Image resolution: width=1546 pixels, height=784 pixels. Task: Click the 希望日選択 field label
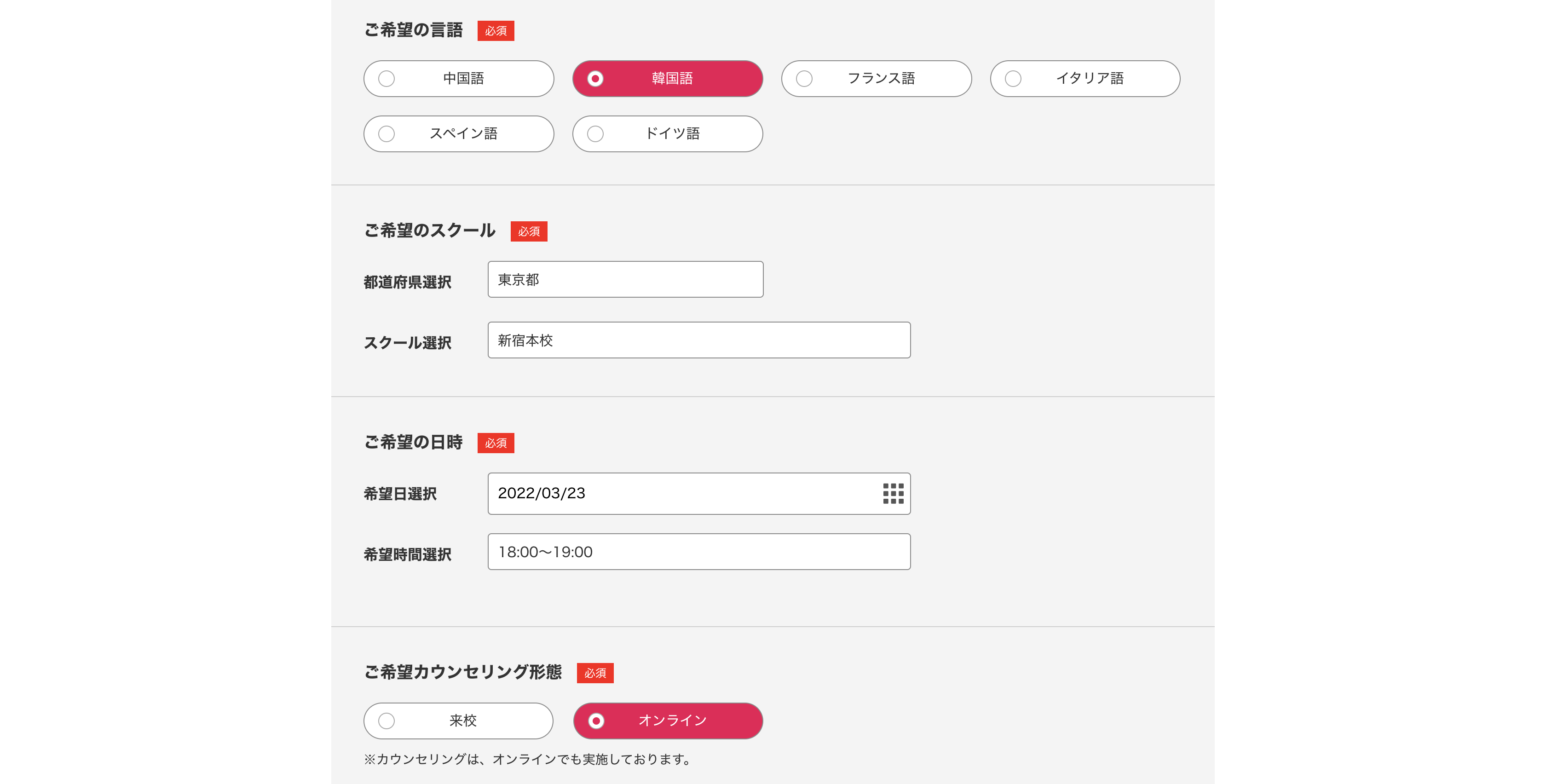pyautogui.click(x=400, y=494)
